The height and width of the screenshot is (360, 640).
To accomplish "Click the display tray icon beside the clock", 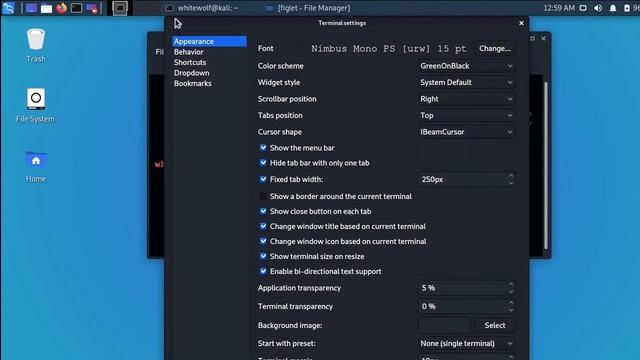I will [583, 8].
